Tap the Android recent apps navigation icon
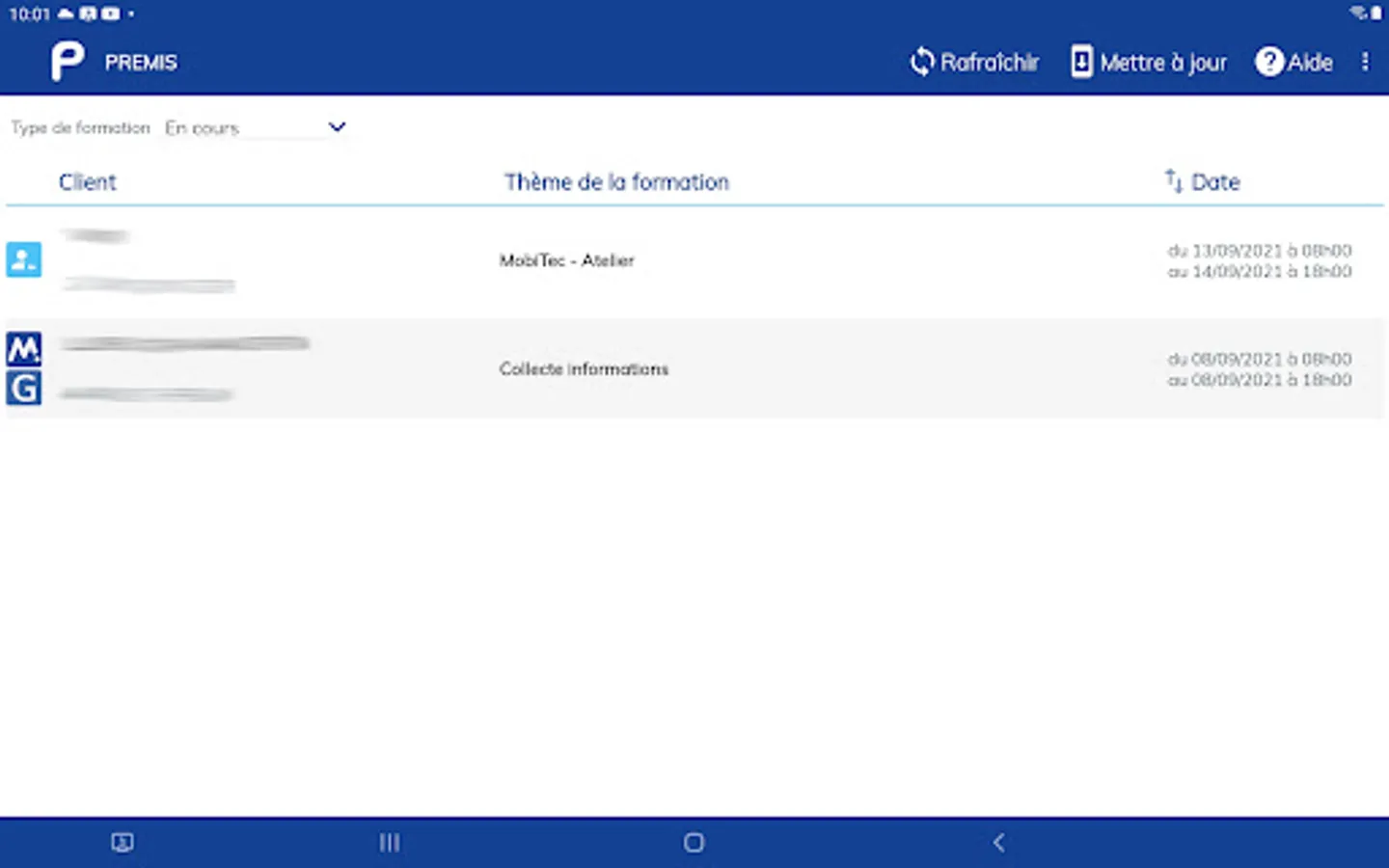Viewport: 1389px width, 868px height. tap(389, 842)
